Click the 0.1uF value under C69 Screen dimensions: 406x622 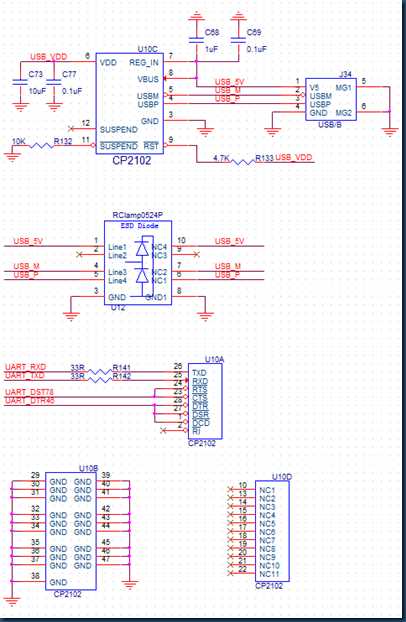click(256, 50)
